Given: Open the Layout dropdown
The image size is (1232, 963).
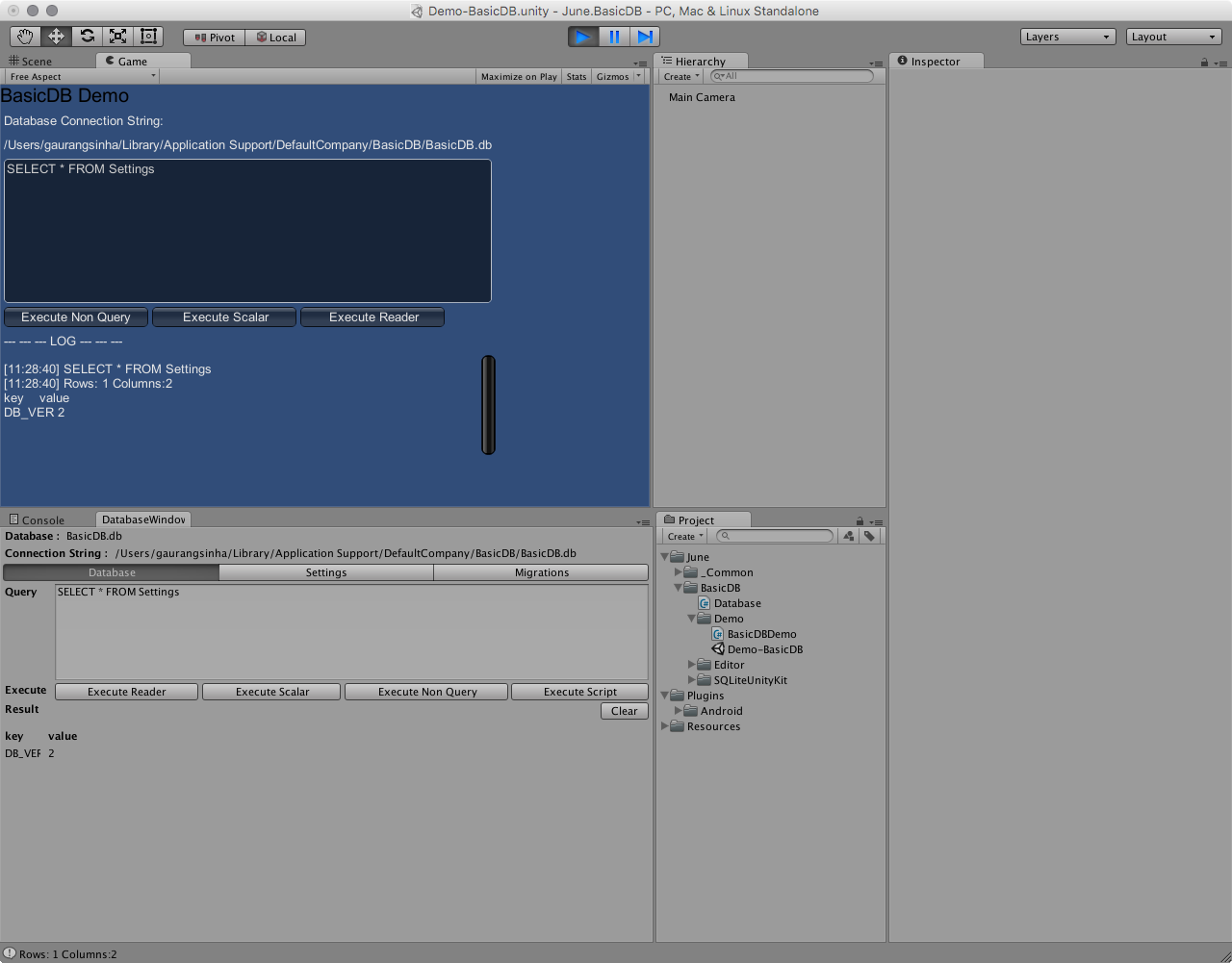Looking at the screenshot, I should (x=1174, y=37).
